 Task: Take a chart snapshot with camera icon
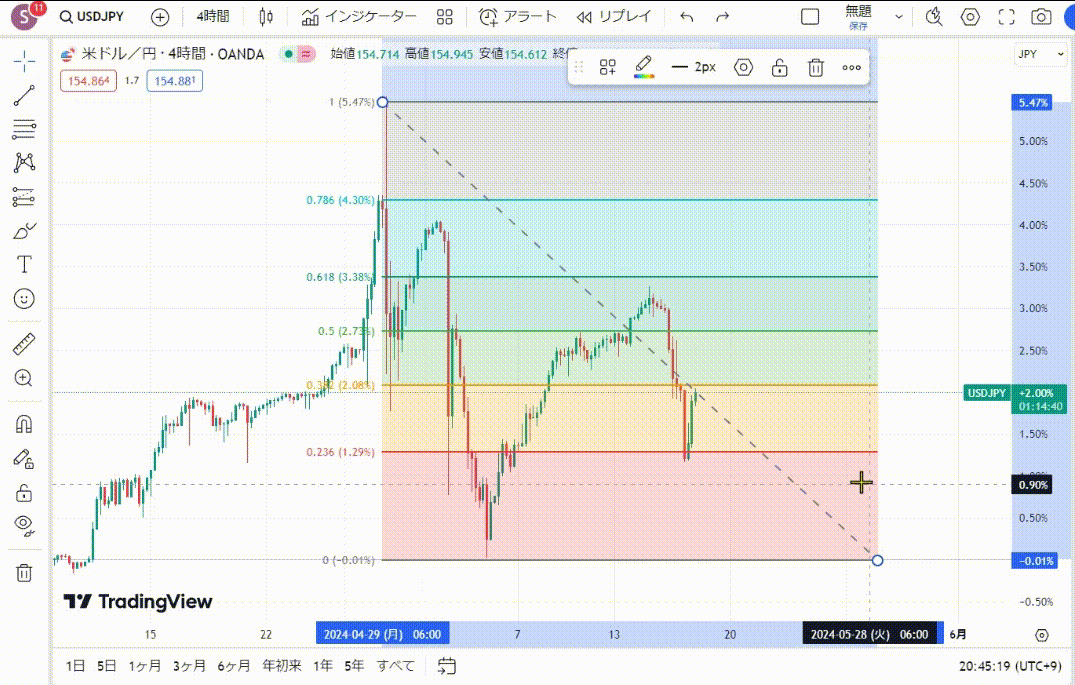[1041, 16]
